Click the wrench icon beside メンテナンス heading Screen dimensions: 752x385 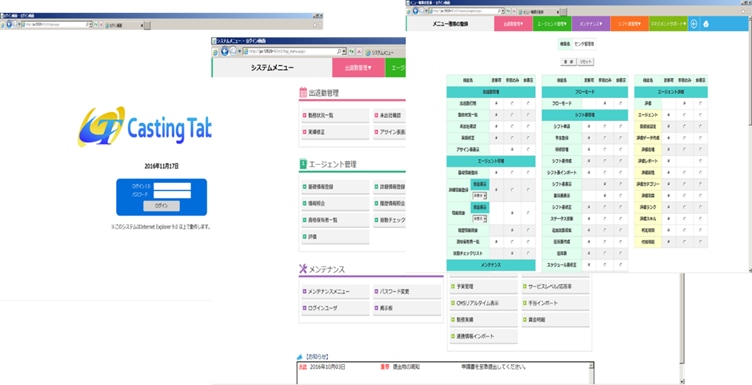[303, 269]
